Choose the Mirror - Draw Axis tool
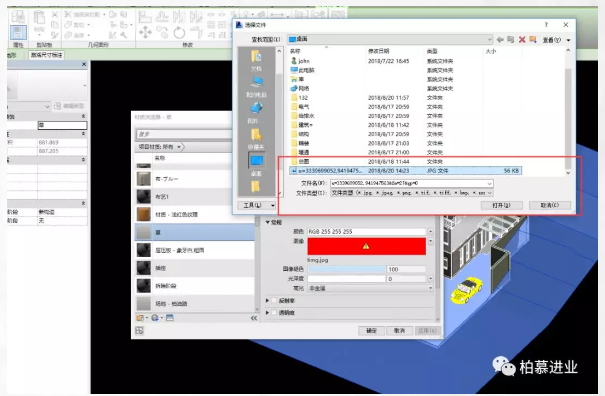The height and width of the screenshot is (396, 605). pyautogui.click(x=196, y=17)
